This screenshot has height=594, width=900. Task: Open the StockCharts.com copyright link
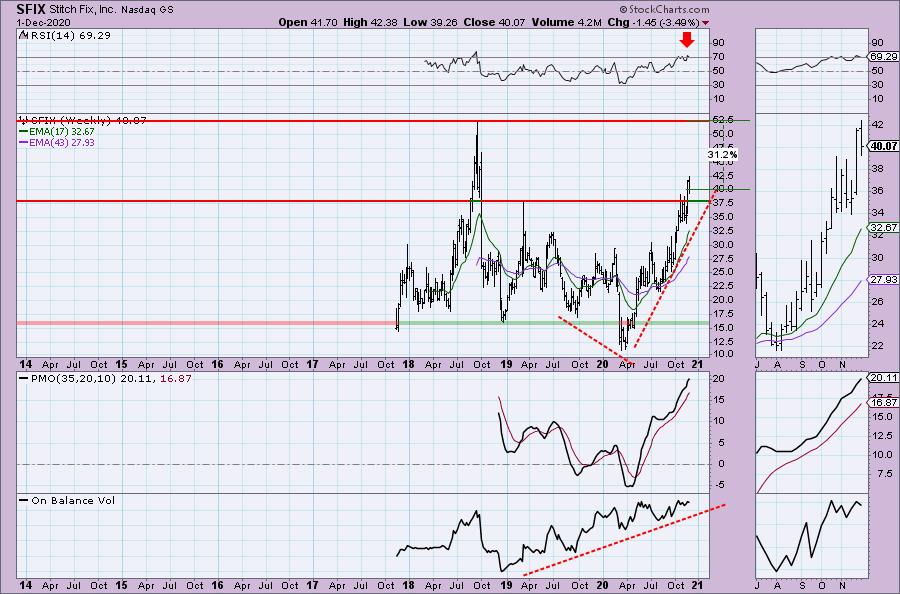coord(664,9)
